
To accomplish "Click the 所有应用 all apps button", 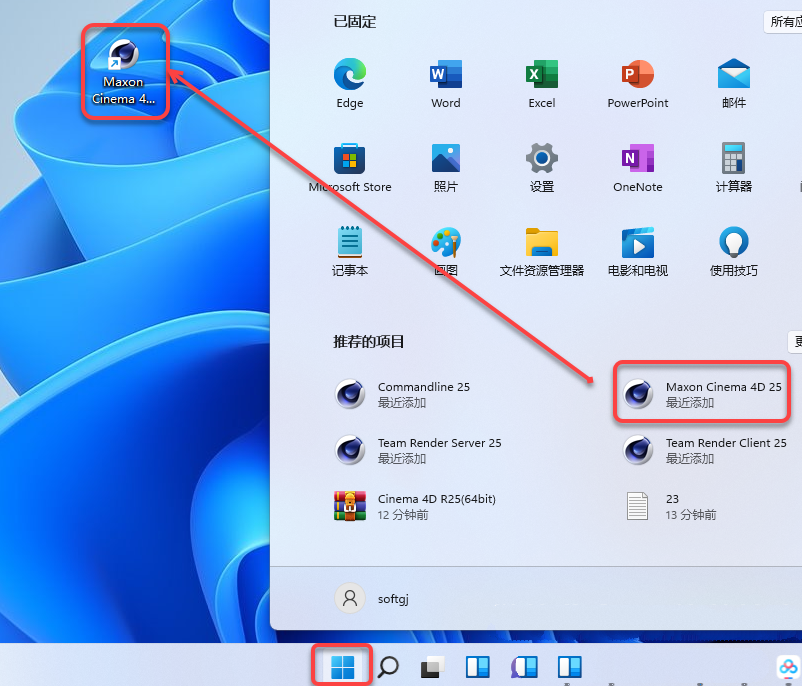I will point(783,22).
